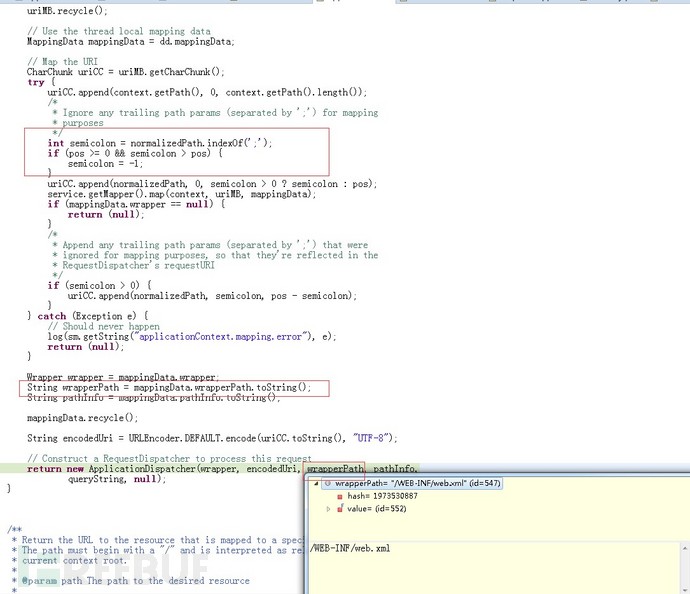Click the 'try {' keyword line
This screenshot has width=690, height=594.
pyautogui.click(x=41, y=82)
